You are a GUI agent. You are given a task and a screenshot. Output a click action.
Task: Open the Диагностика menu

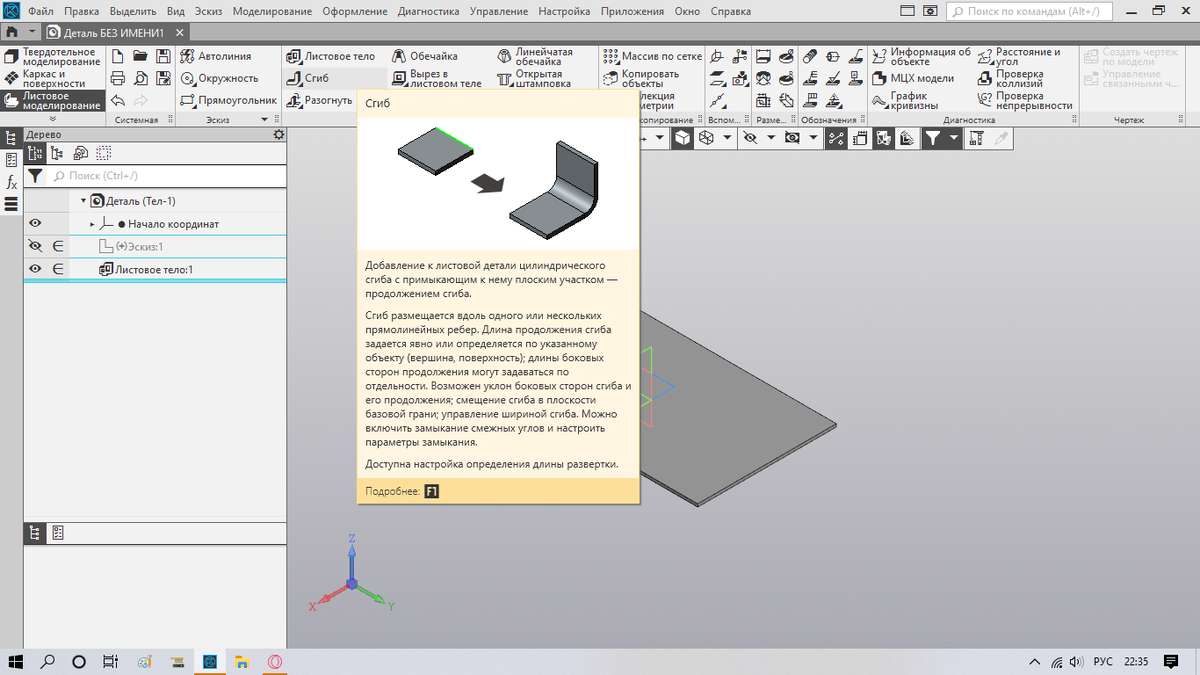click(428, 12)
